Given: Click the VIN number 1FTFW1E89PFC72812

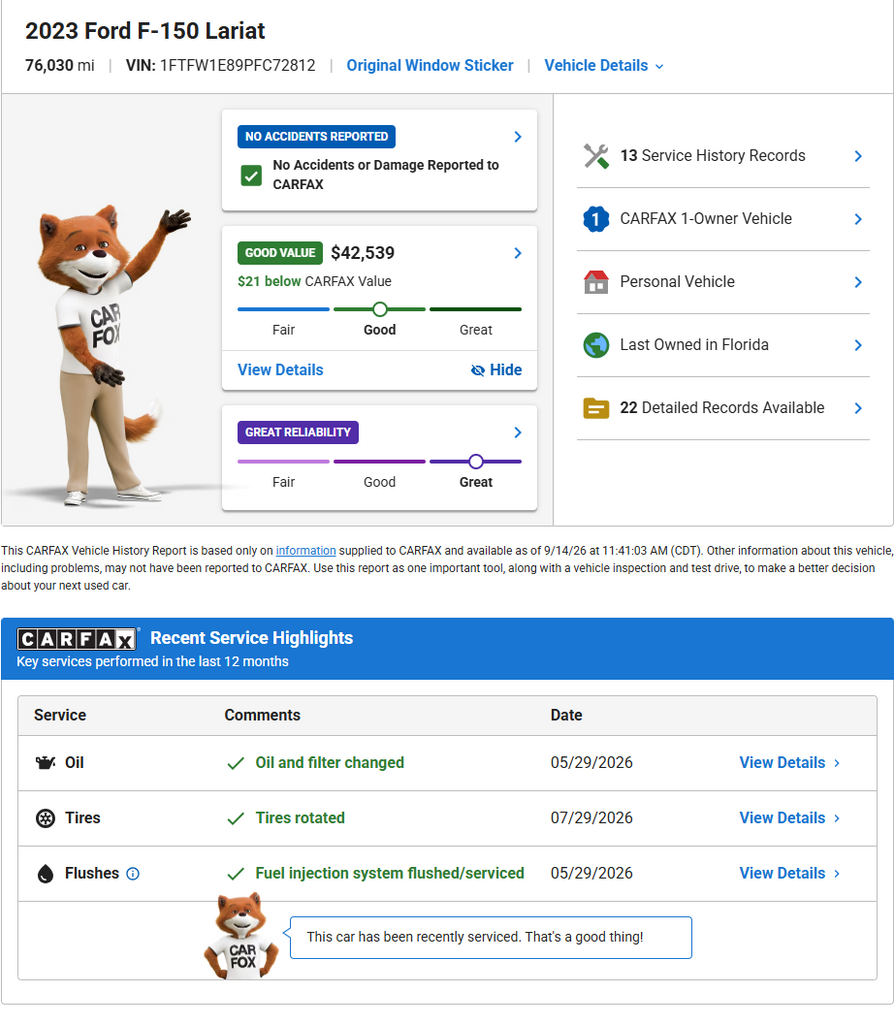Looking at the screenshot, I should (238, 66).
